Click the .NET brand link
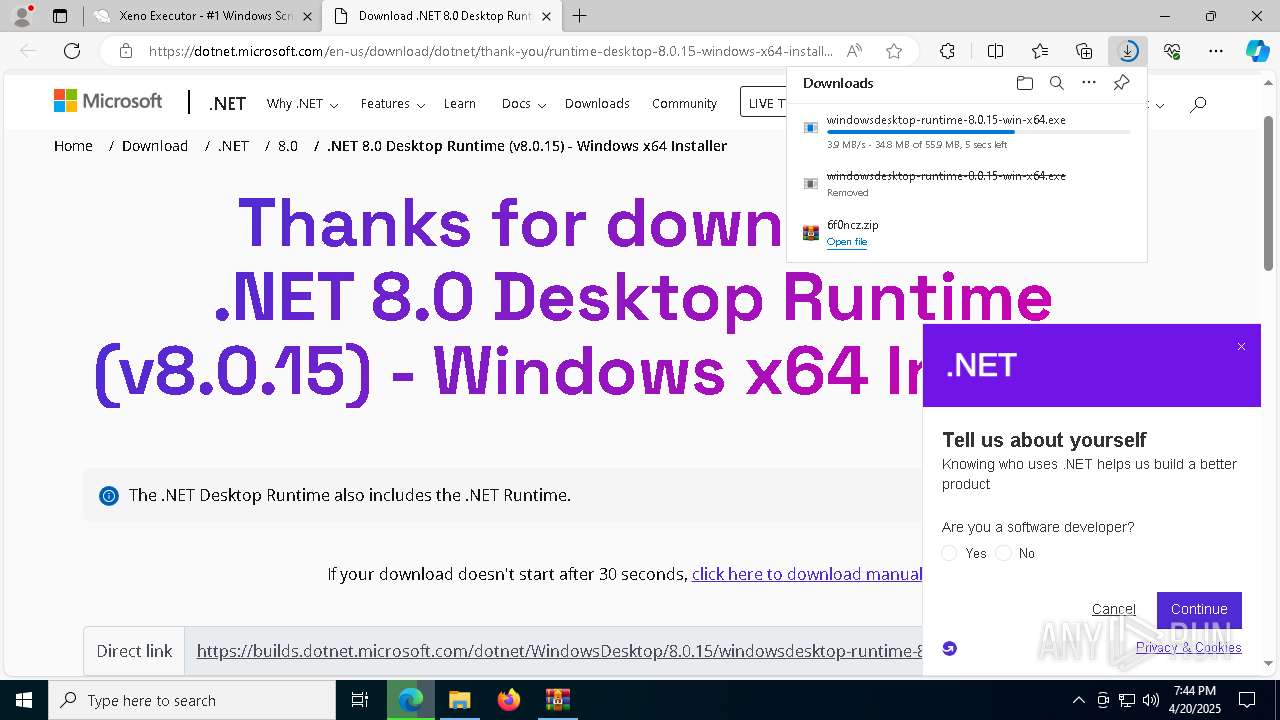Screen dimensions: 1280x720 pos(227,104)
